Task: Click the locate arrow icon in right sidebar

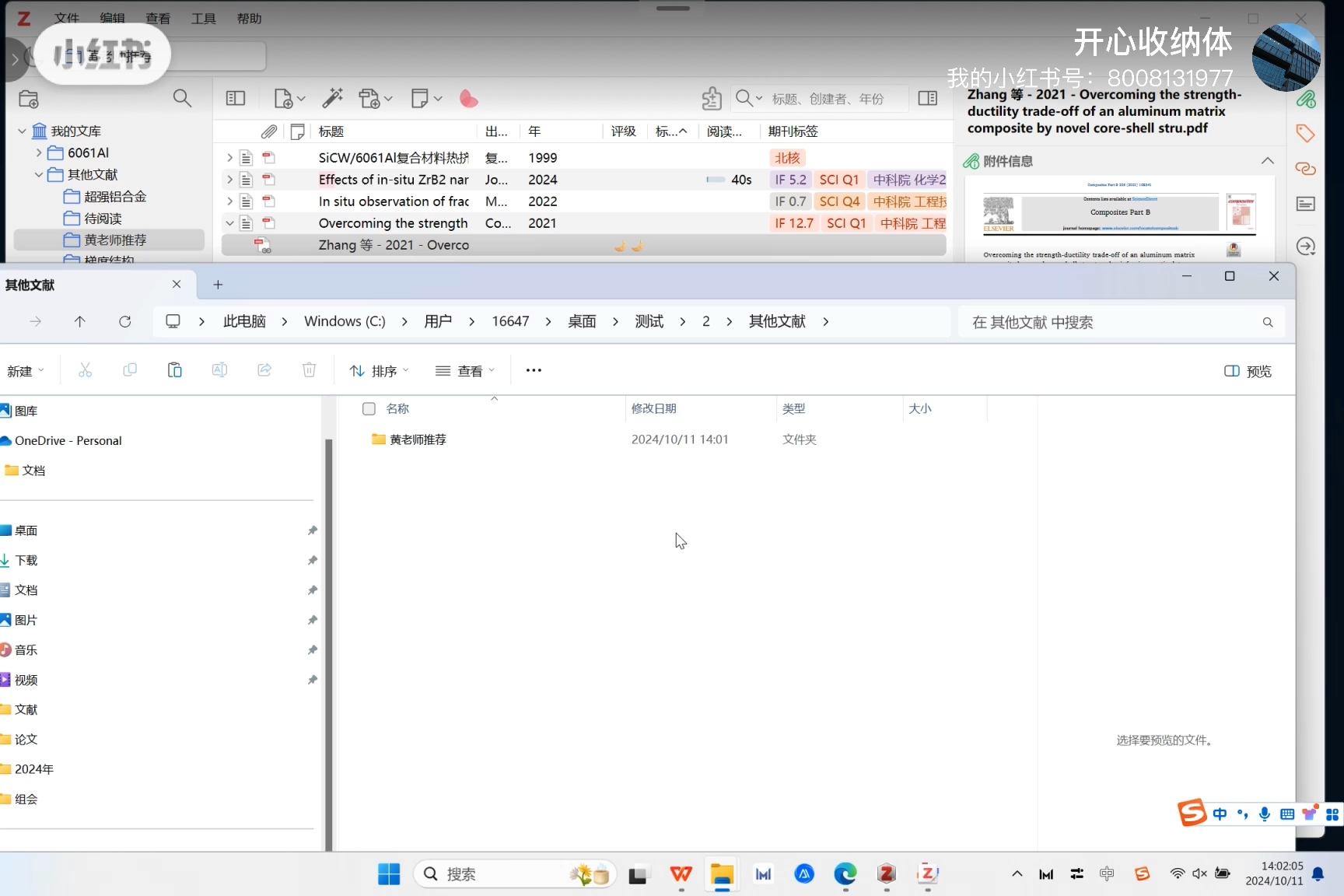Action: pos(1306,245)
